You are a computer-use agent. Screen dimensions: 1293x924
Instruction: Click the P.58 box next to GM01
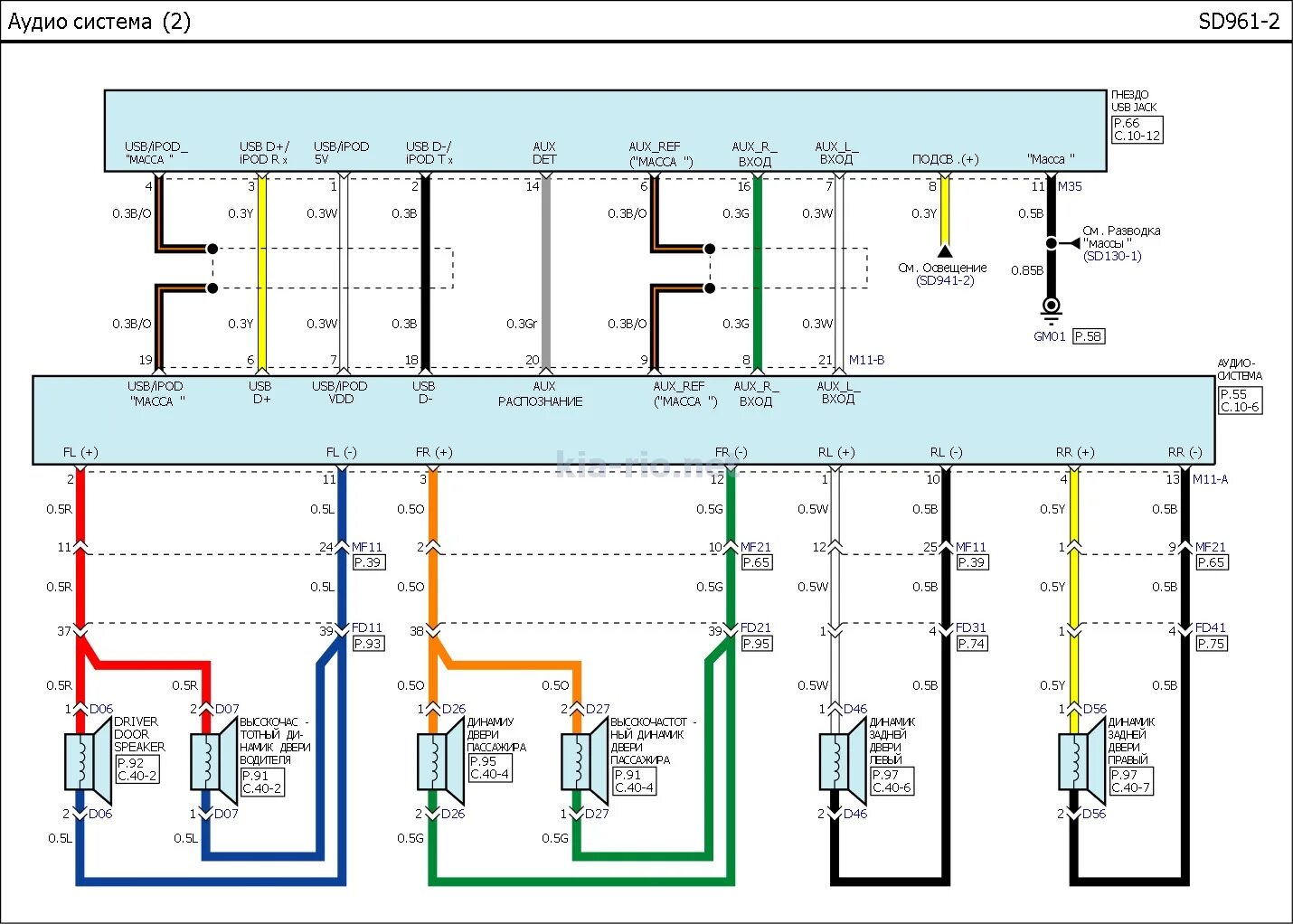pos(1089,336)
